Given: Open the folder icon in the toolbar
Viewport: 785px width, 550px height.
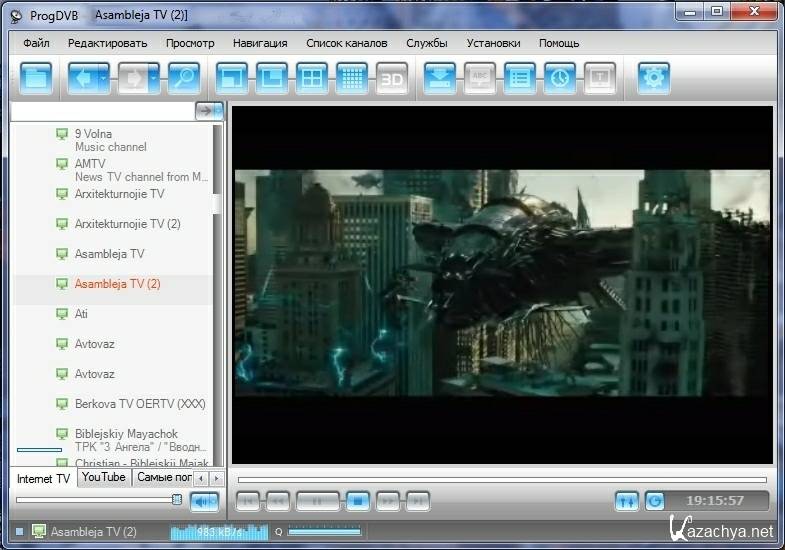Looking at the screenshot, I should [36, 78].
